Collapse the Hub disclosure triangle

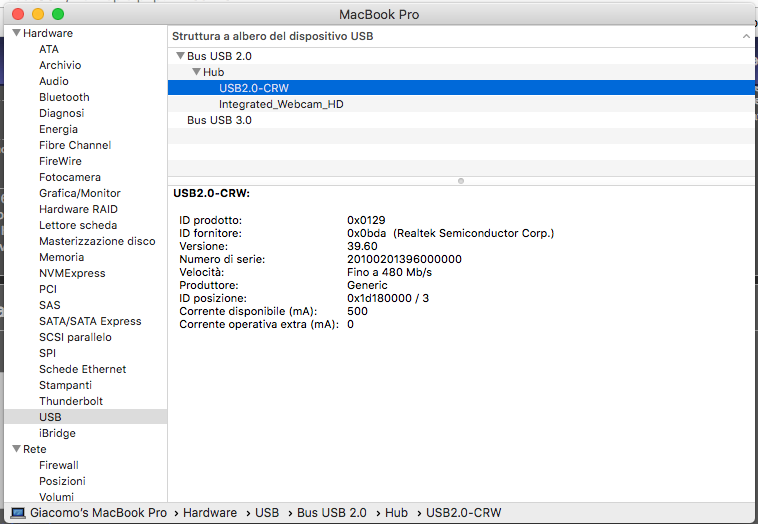click(196, 72)
